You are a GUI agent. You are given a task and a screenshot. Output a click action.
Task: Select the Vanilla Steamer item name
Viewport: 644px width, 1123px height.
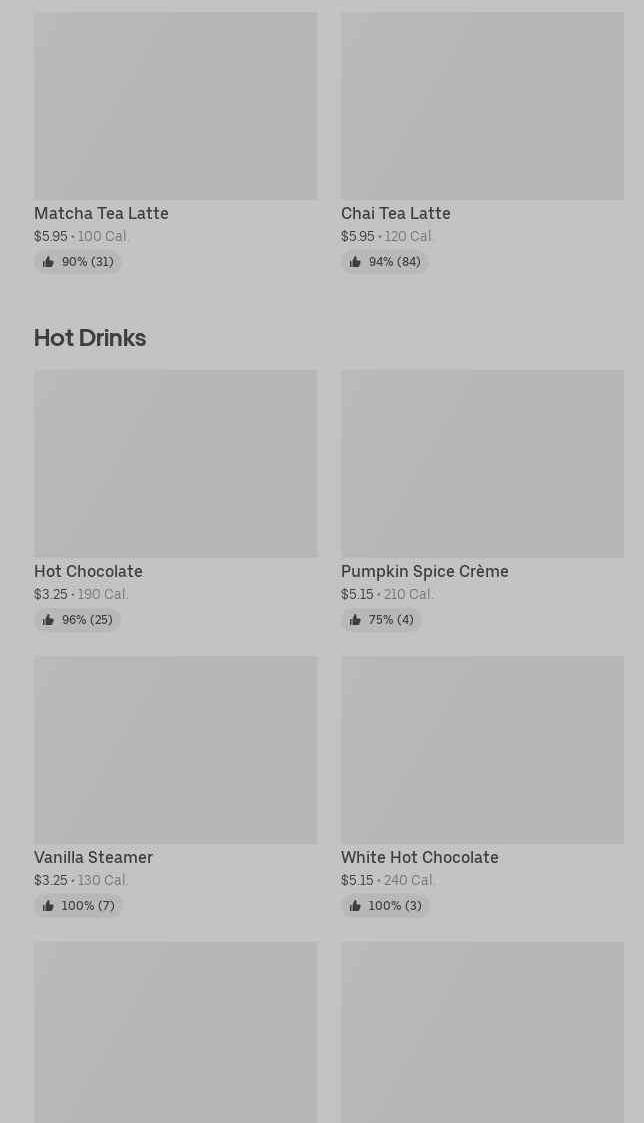(93, 857)
